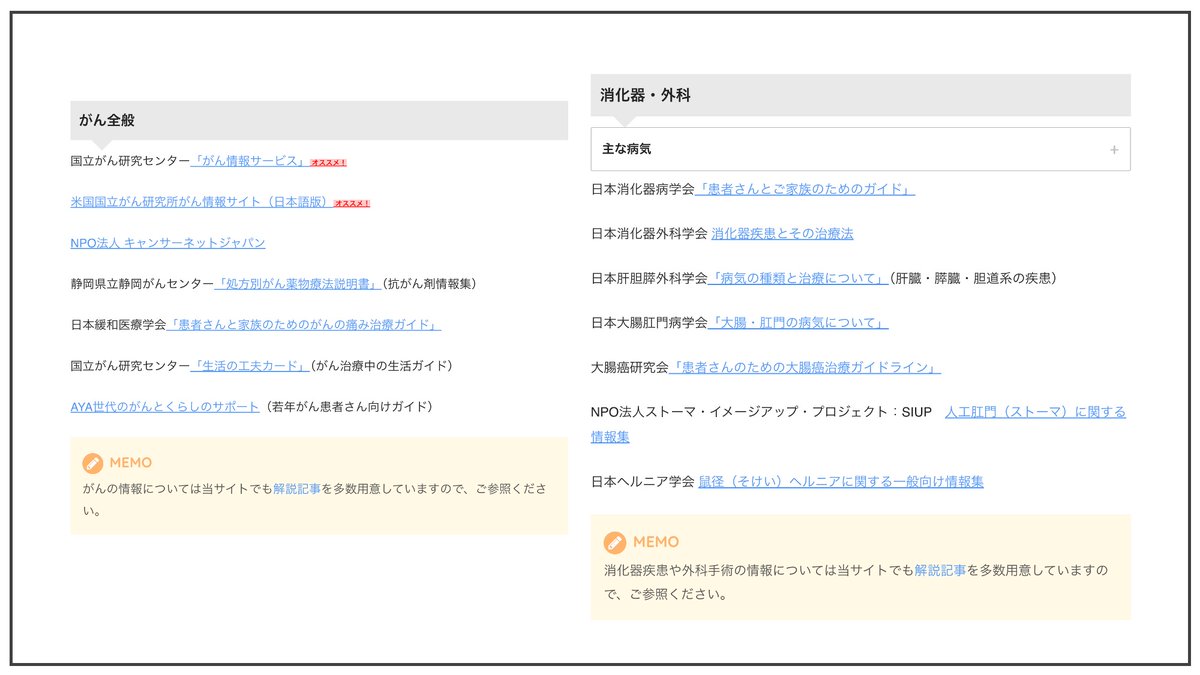The image size is (1200, 675).
Task: Click the pencil MEMO icon under 消化器・外科
Action: point(615,542)
